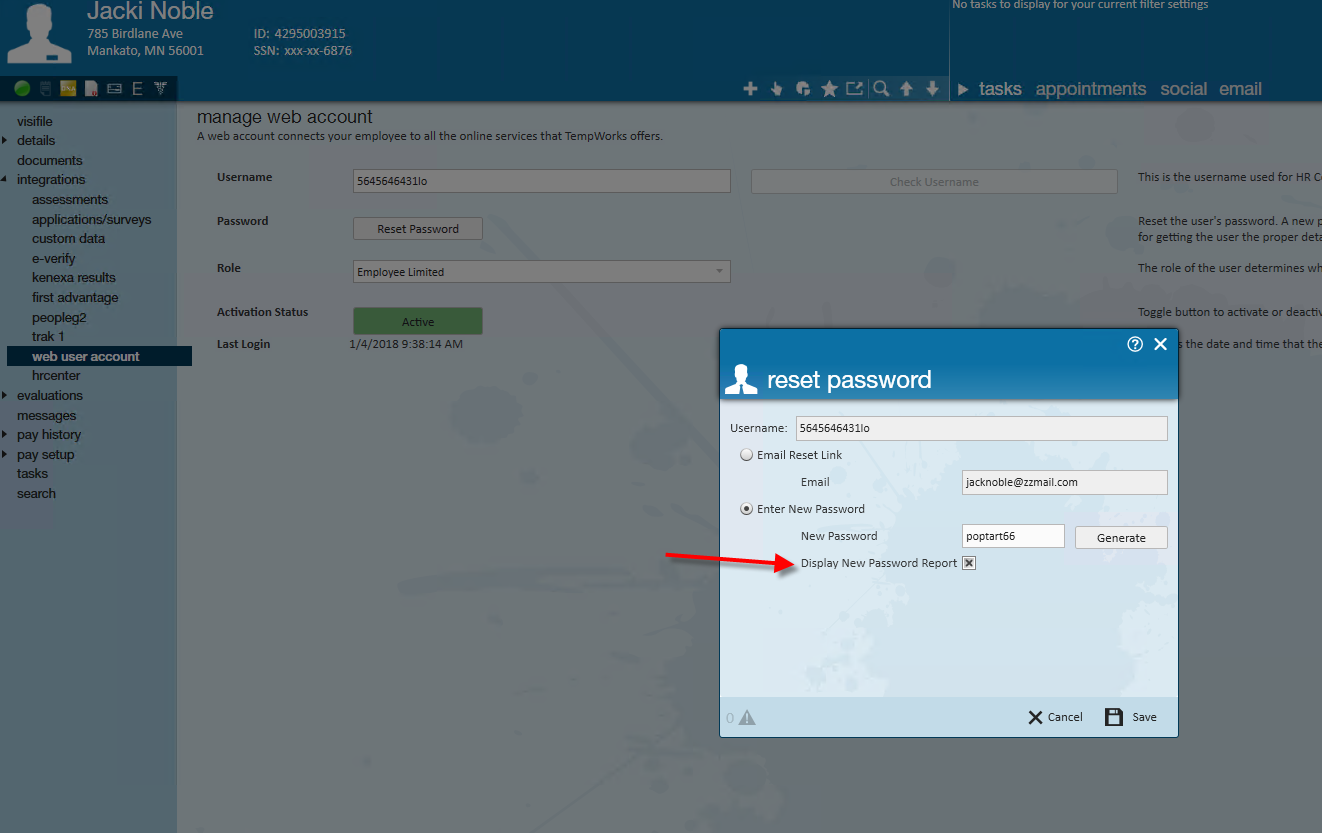Switch to the social tab
The height and width of the screenshot is (833, 1322).
1184,89
